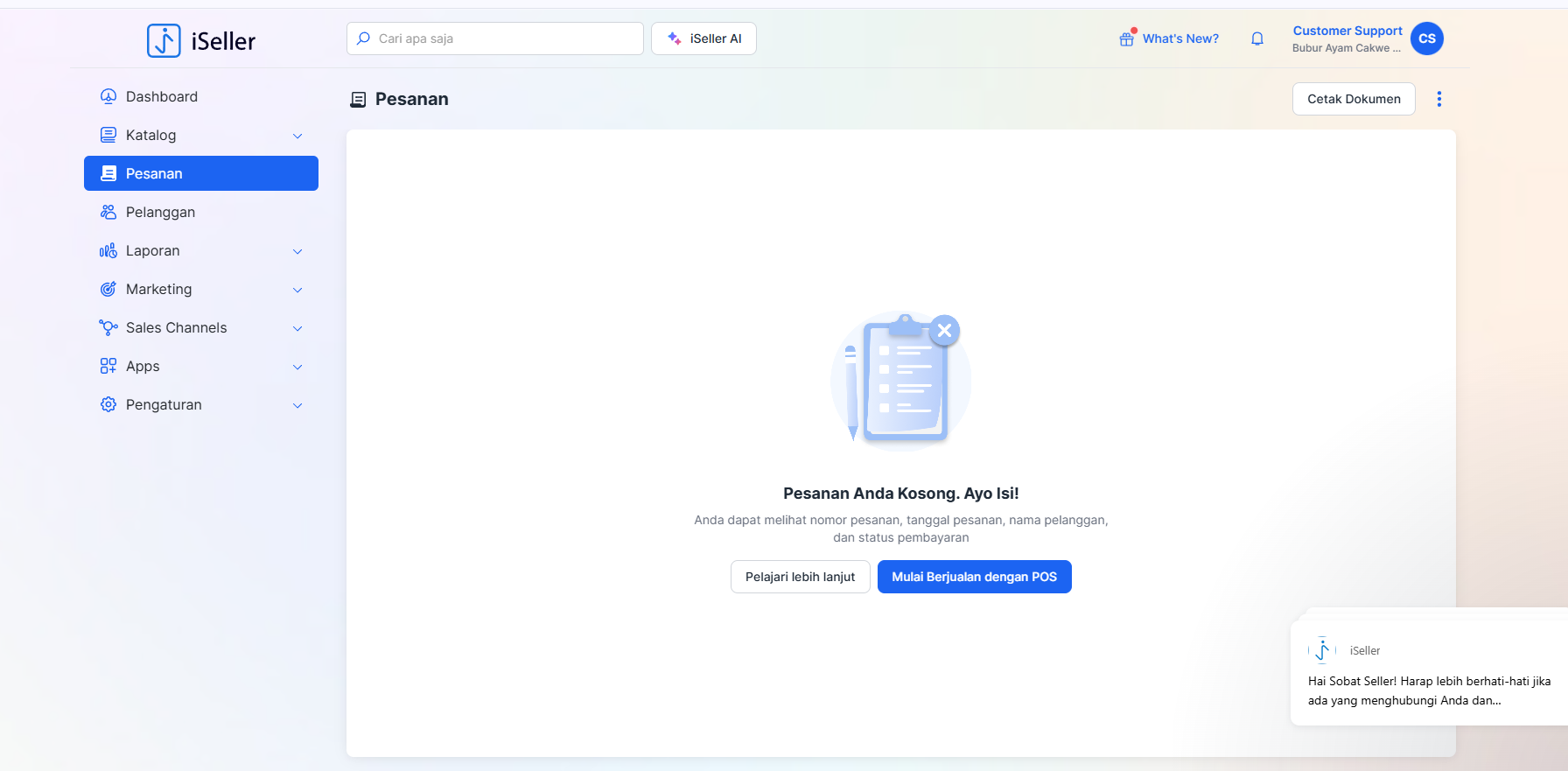Image resolution: width=1568 pixels, height=771 pixels.
Task: Click the Apps grid icon
Action: [108, 366]
